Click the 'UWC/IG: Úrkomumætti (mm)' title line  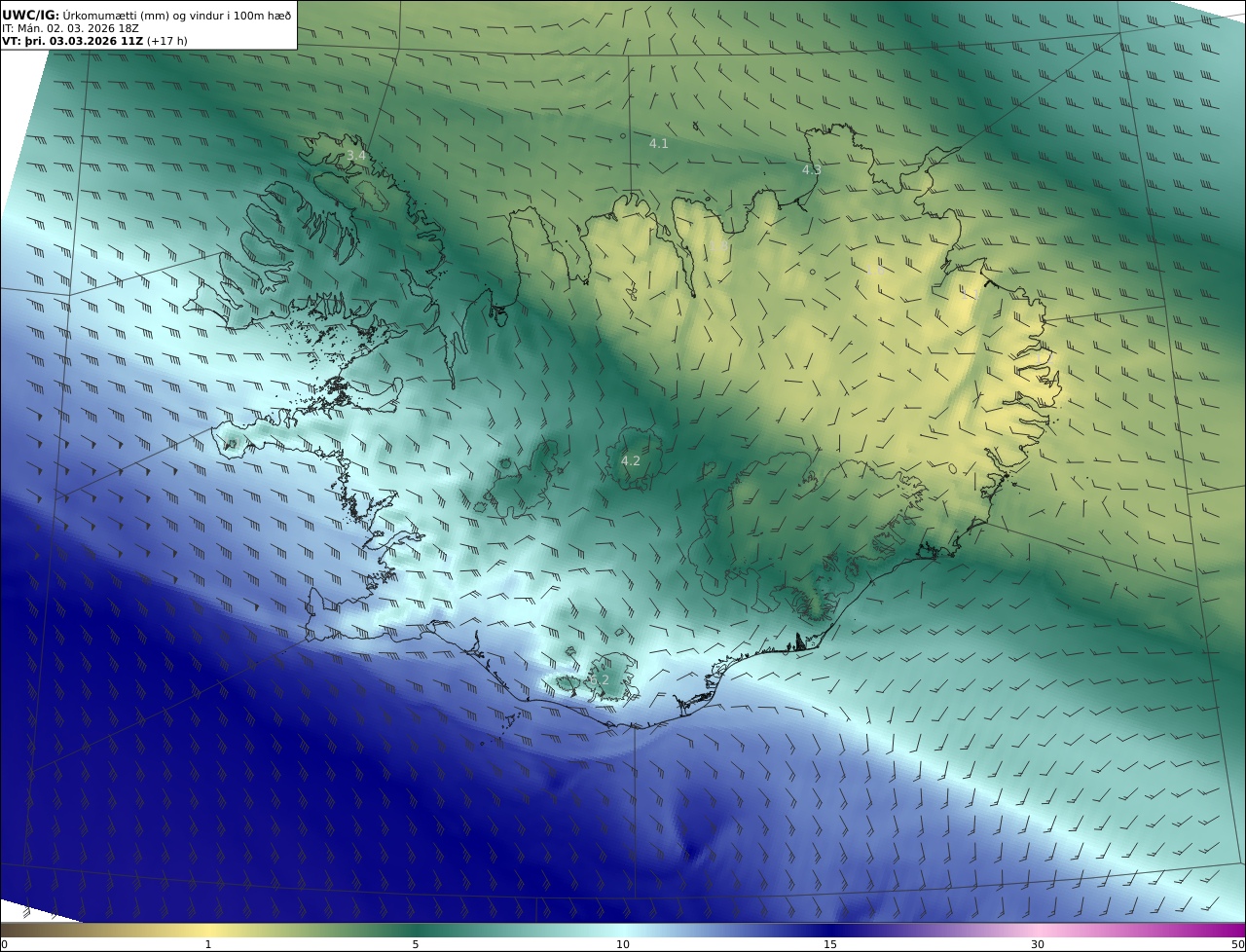click(x=146, y=15)
